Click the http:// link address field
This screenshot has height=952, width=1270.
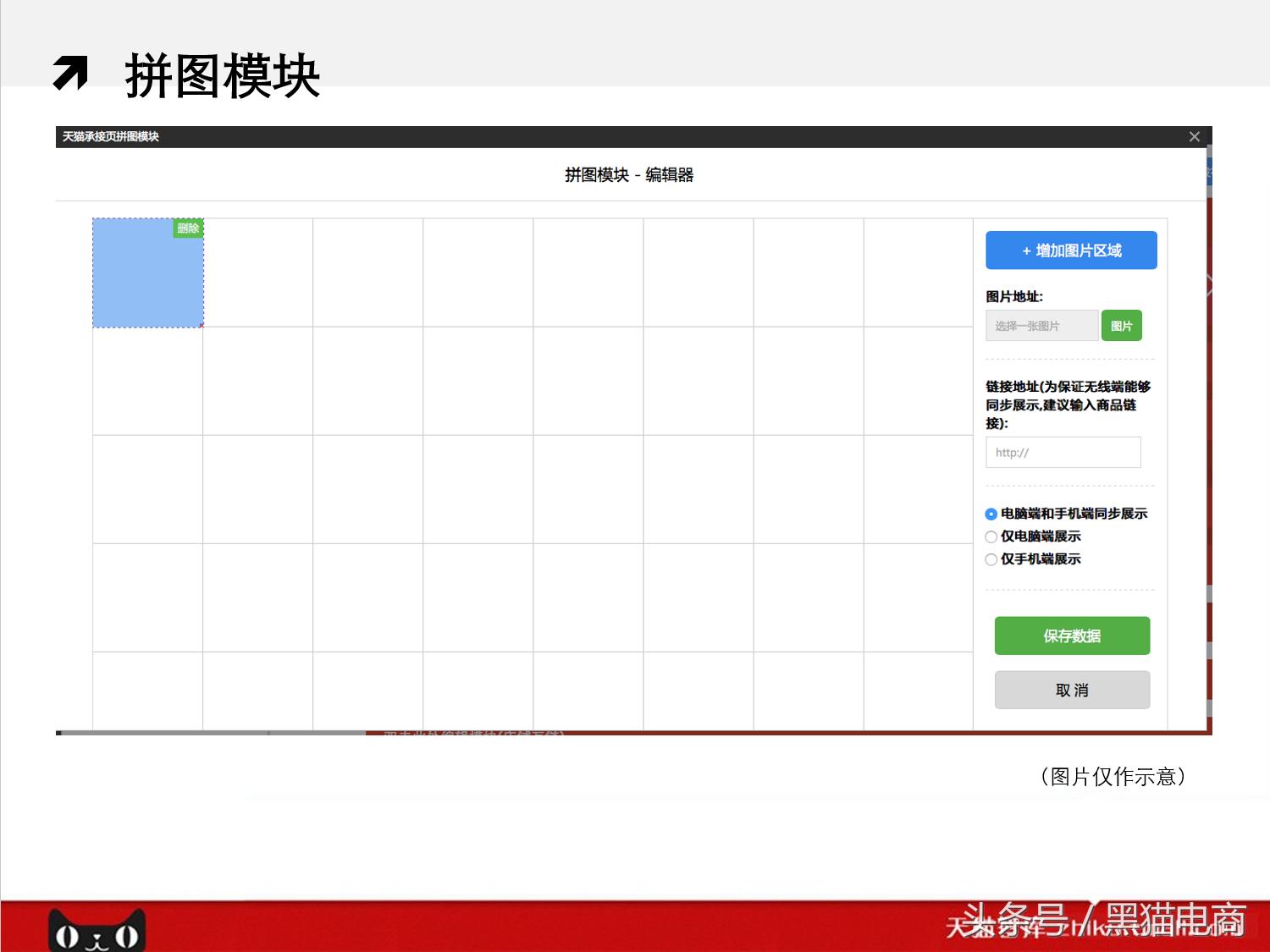pyautogui.click(x=1063, y=452)
